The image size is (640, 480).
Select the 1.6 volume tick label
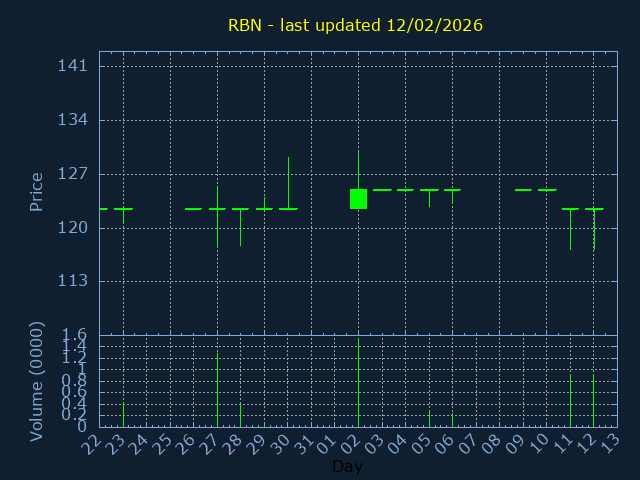75,335
